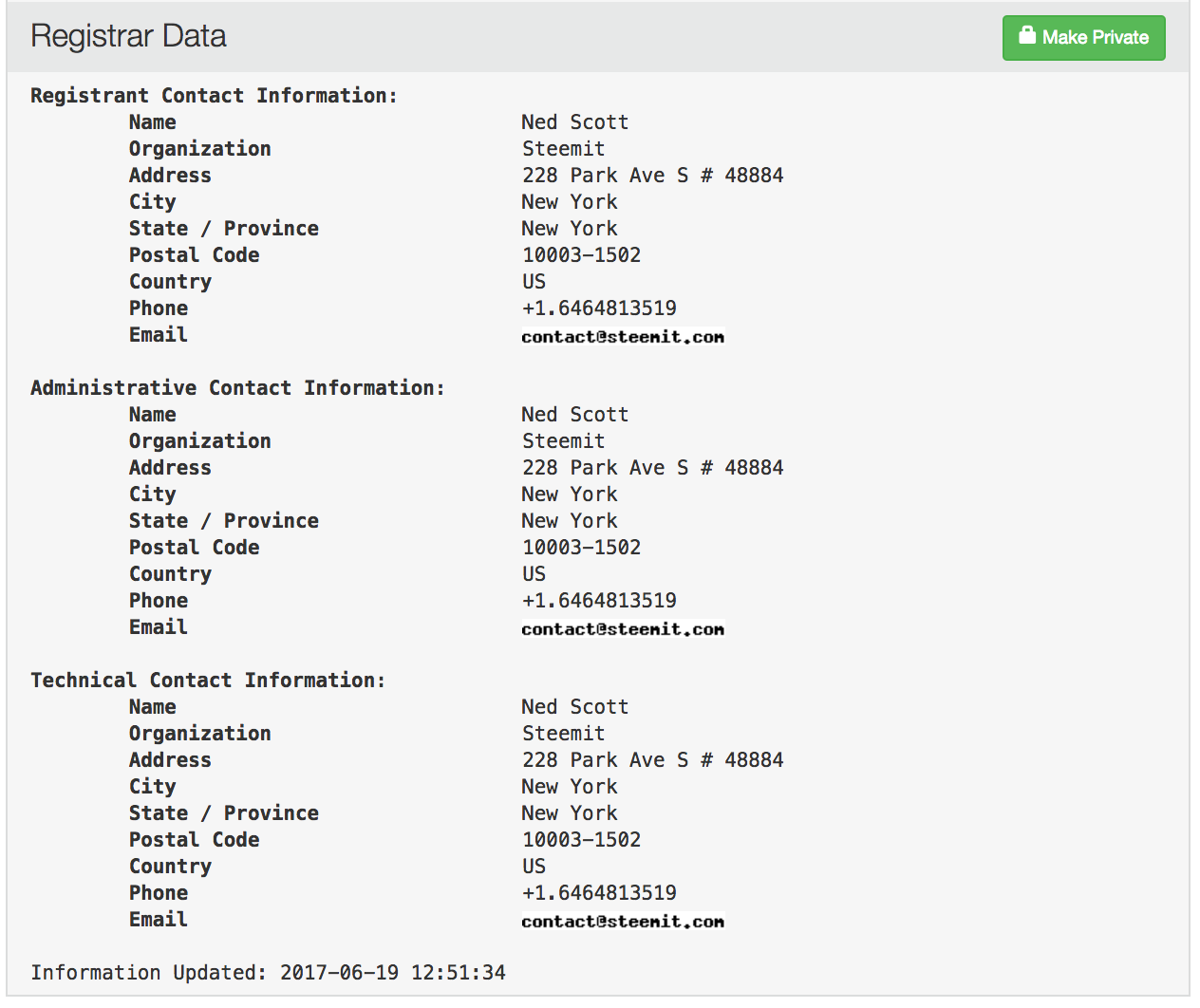Screen dimensions: 1200x1008
Task: Click the Registrant name value Ned Scott
Action: (x=574, y=122)
